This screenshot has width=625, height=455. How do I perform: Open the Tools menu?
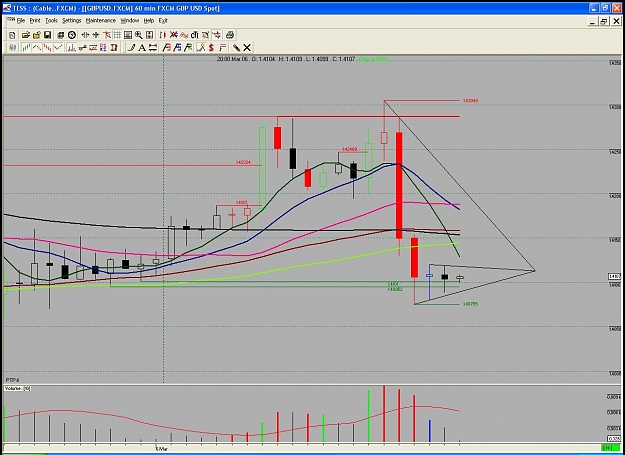tap(51, 21)
